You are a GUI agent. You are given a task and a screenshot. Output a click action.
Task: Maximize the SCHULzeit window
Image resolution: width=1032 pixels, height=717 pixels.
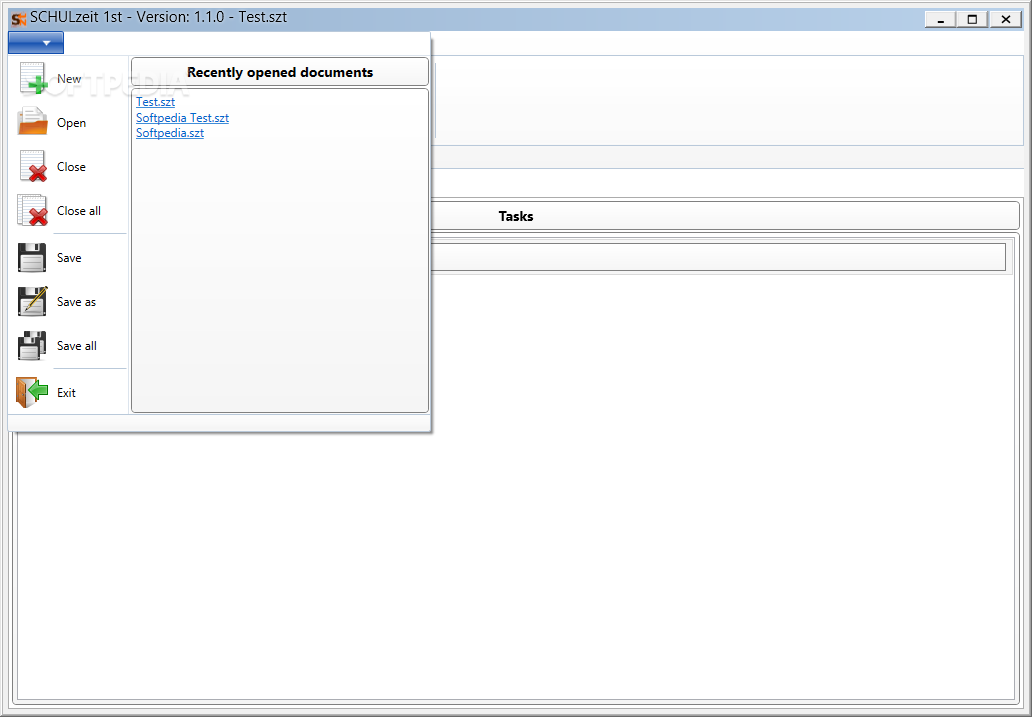click(973, 19)
